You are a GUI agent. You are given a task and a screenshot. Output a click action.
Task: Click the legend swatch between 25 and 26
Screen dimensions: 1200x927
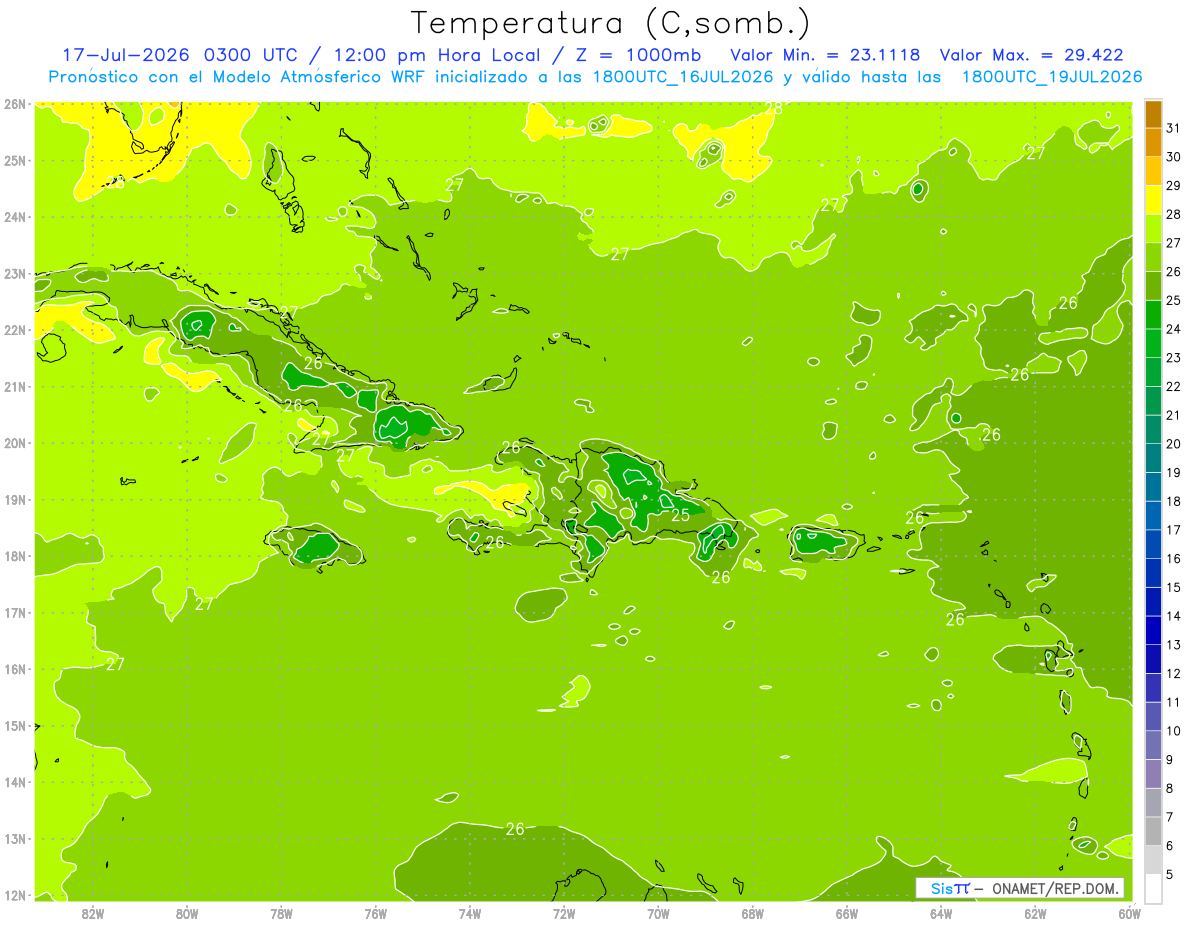coord(1153,286)
